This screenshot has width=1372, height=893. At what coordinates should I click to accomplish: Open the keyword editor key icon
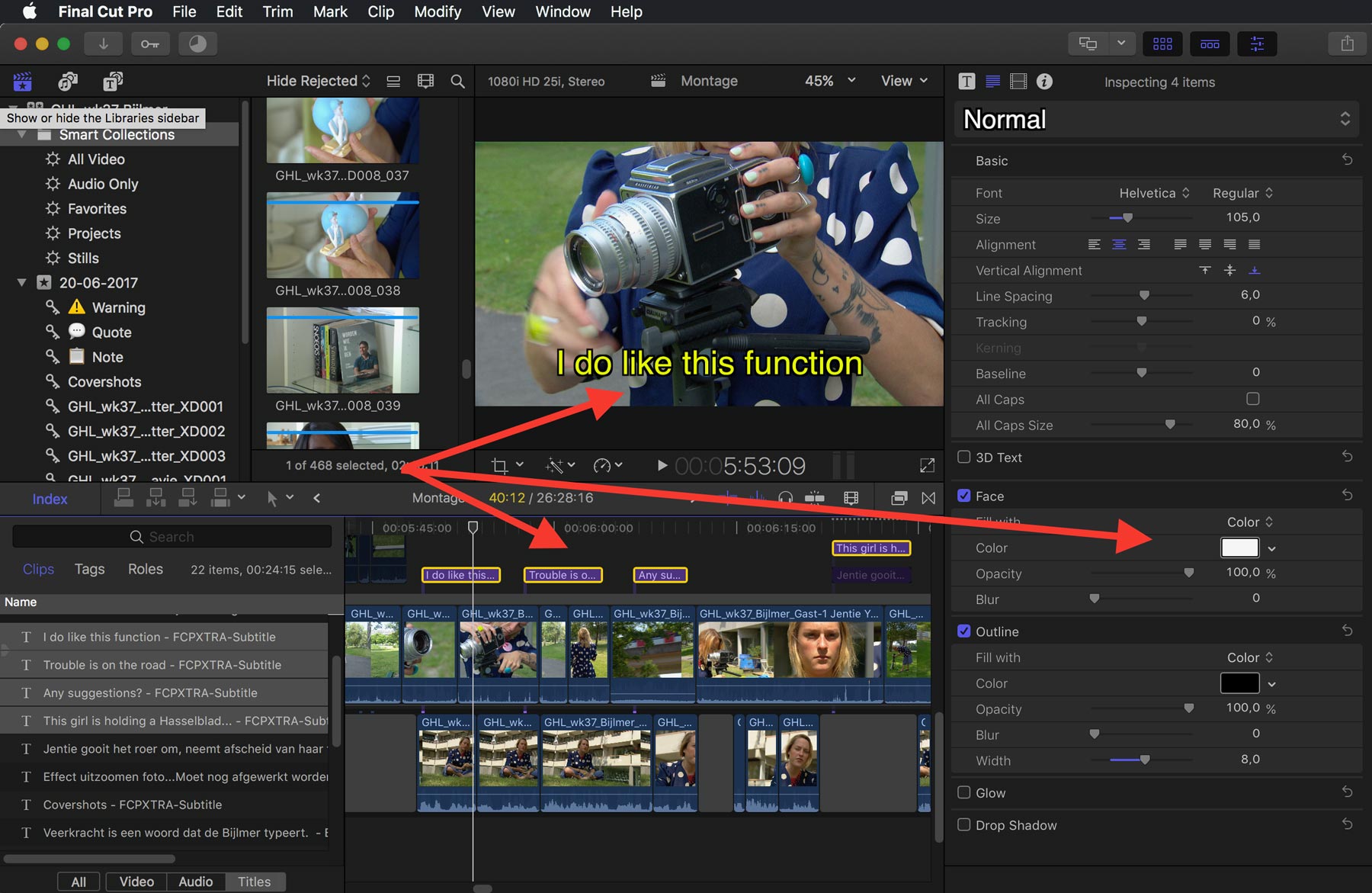(149, 43)
